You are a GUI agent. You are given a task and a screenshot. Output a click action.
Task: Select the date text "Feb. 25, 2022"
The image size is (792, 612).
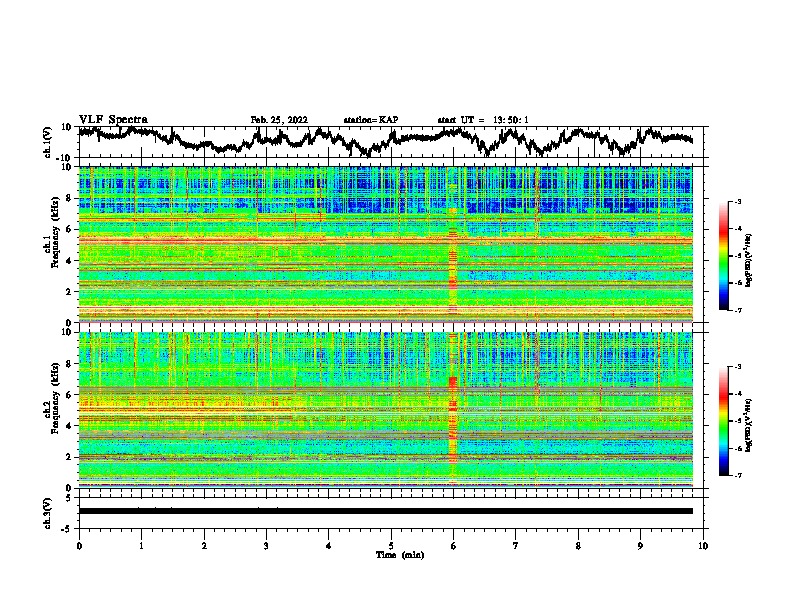click(279, 120)
